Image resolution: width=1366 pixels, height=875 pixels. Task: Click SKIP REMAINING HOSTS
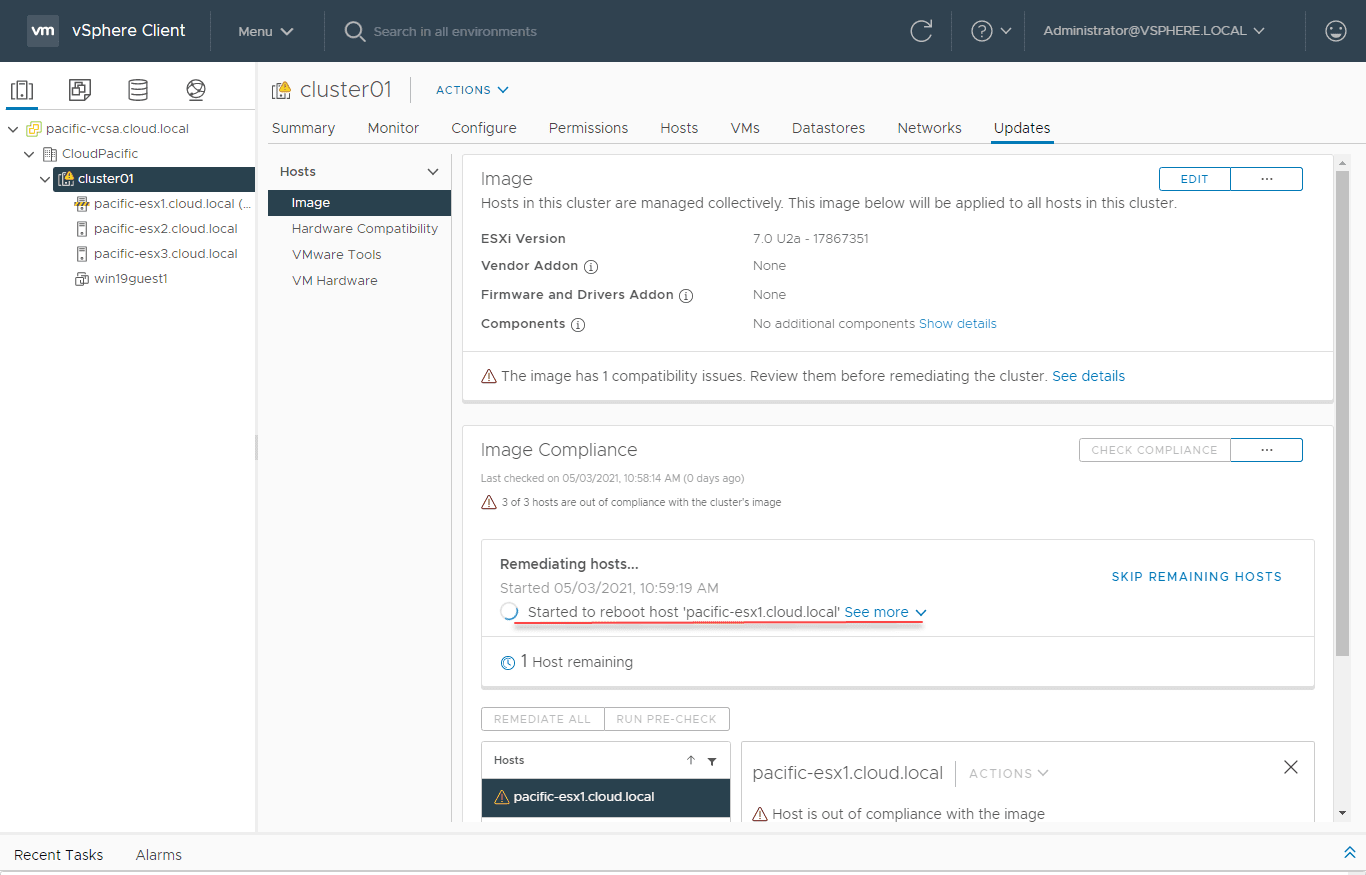[1196, 576]
